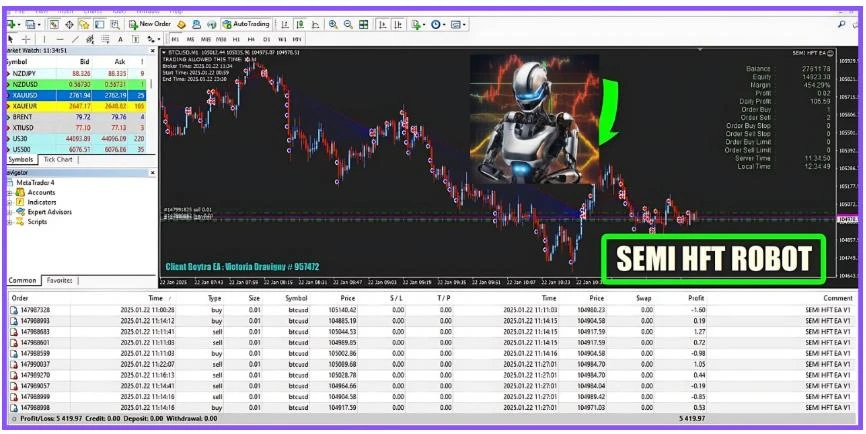Close the Navigator panel
Screen dimensions: 866x434
[x=153, y=173]
